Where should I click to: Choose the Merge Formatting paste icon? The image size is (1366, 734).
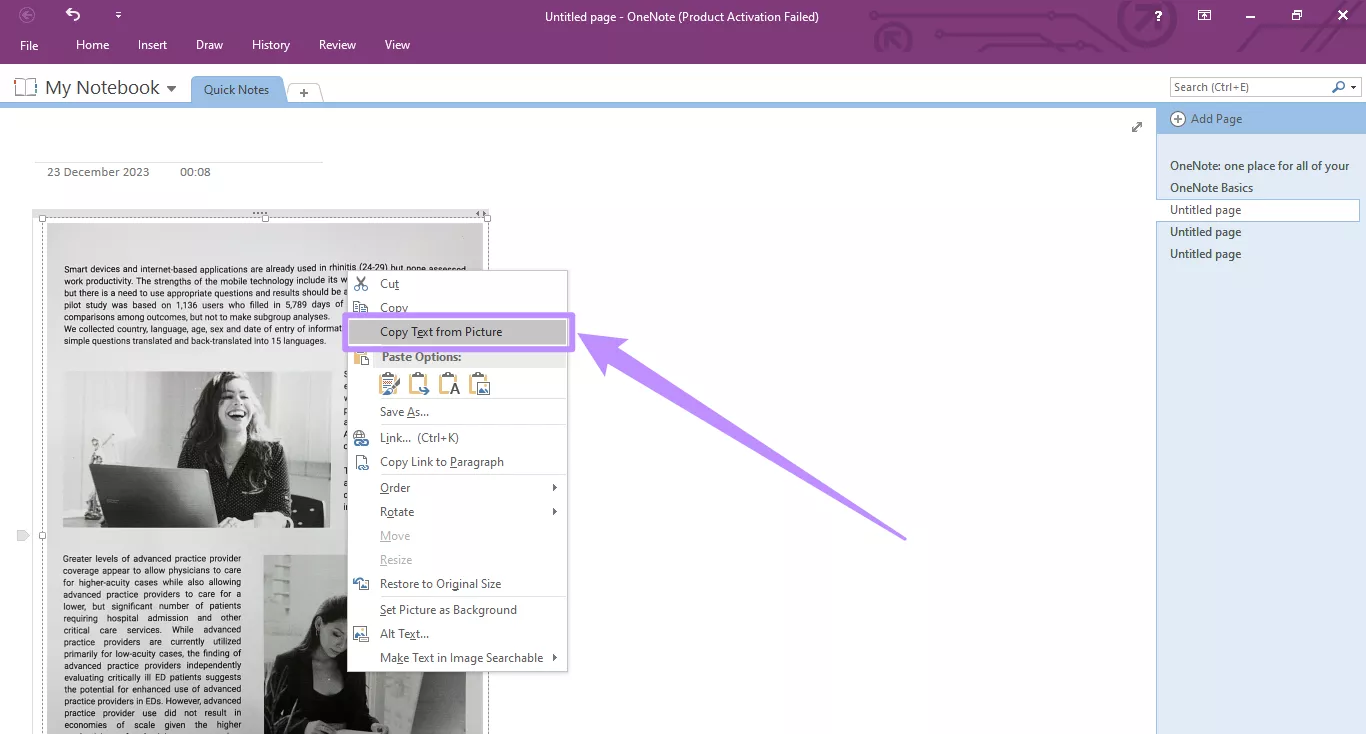tap(419, 383)
